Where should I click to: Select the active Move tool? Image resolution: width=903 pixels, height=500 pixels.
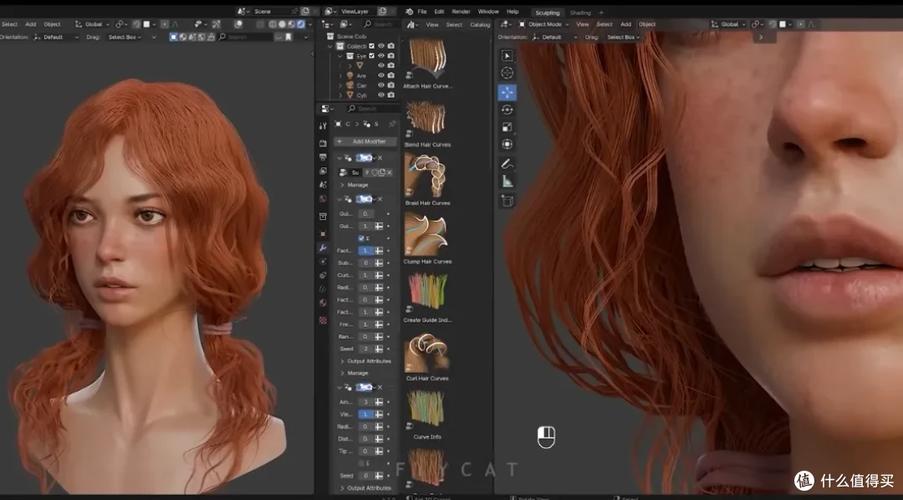click(507, 92)
